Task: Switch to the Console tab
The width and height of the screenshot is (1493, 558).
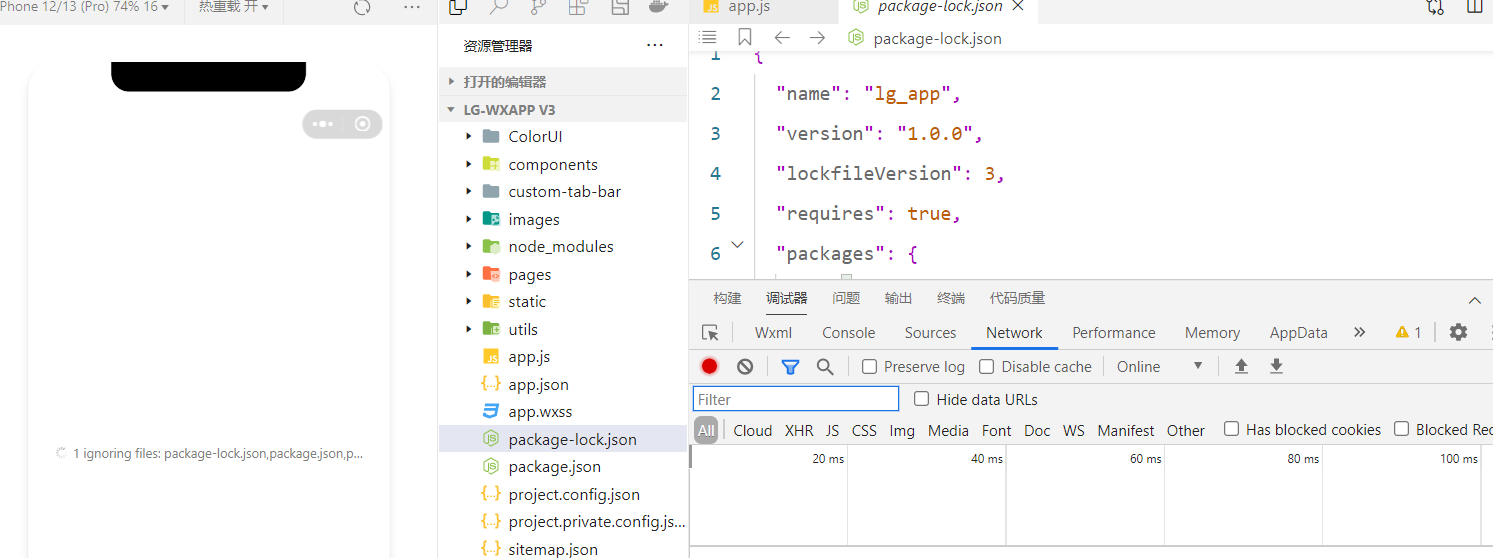Action: coord(848,333)
